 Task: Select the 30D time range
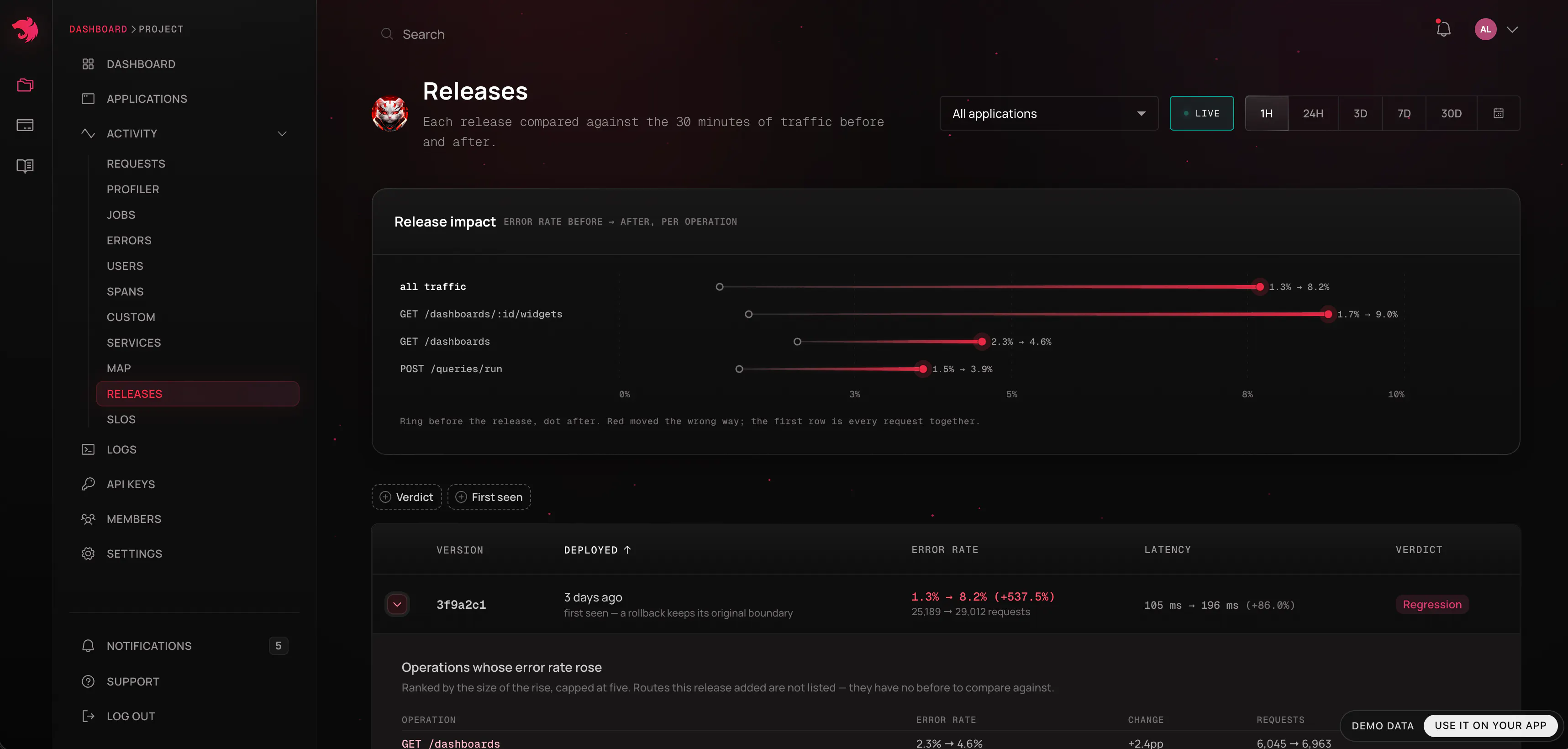pos(1451,113)
